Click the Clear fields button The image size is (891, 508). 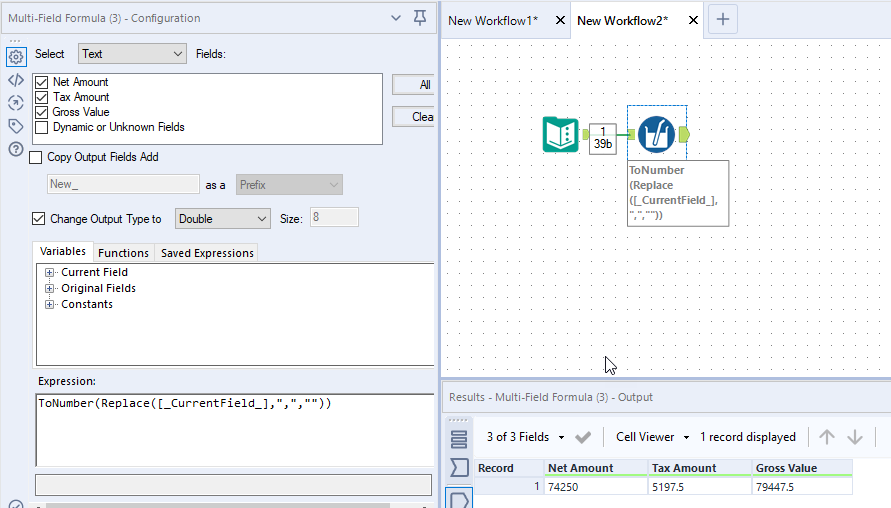click(414, 117)
